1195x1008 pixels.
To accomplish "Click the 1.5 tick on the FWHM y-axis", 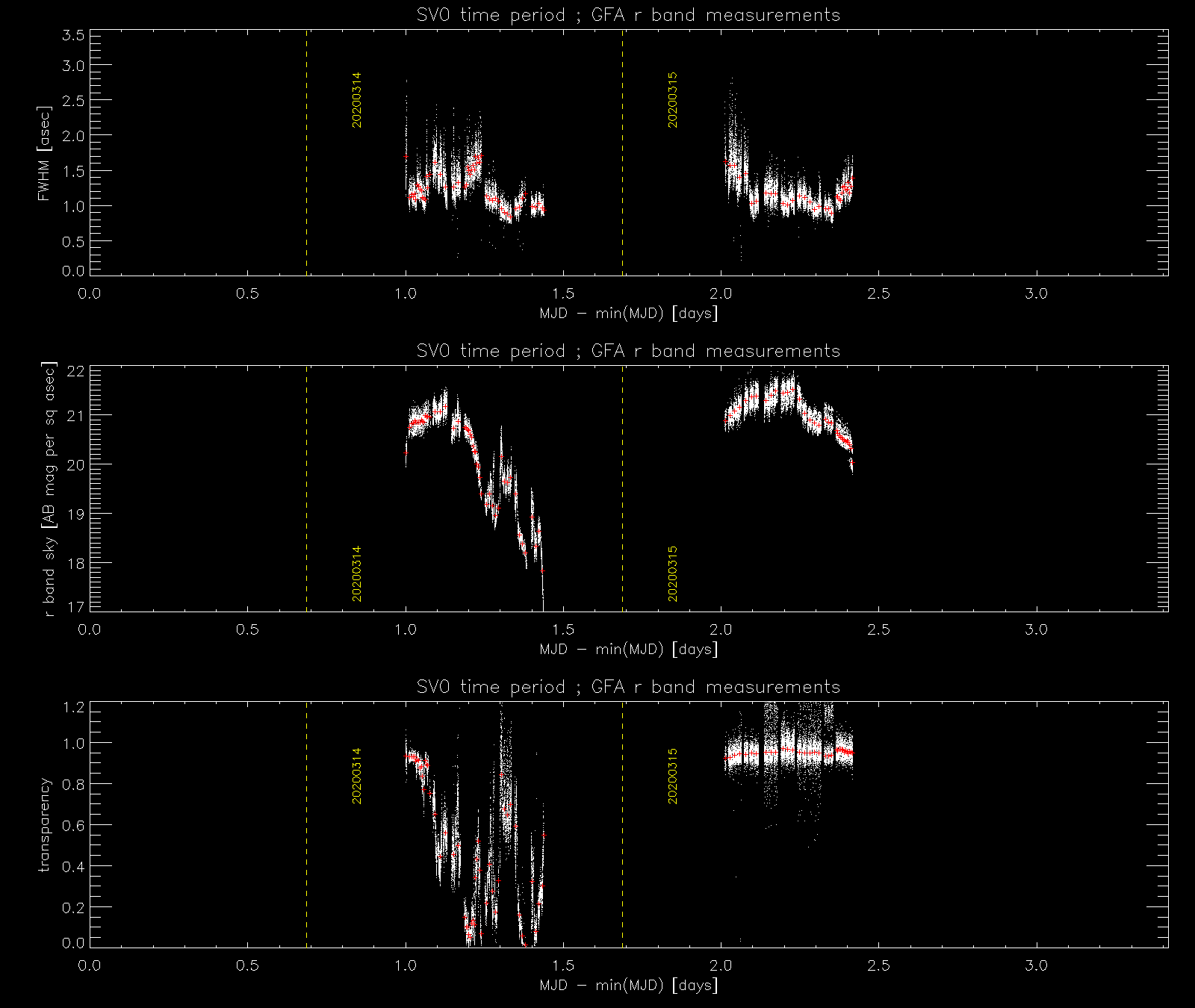I will click(74, 170).
